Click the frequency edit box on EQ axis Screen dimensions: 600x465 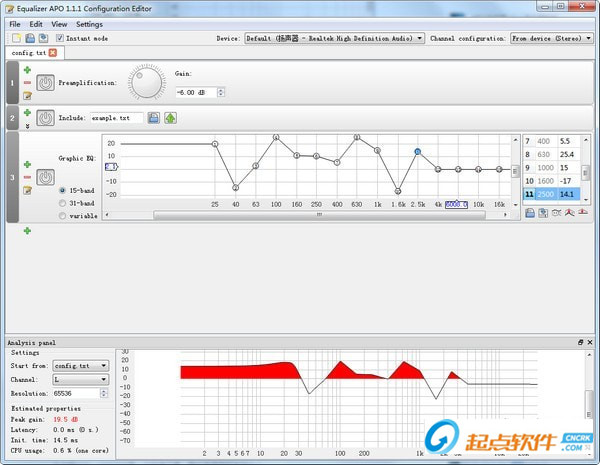[456, 204]
